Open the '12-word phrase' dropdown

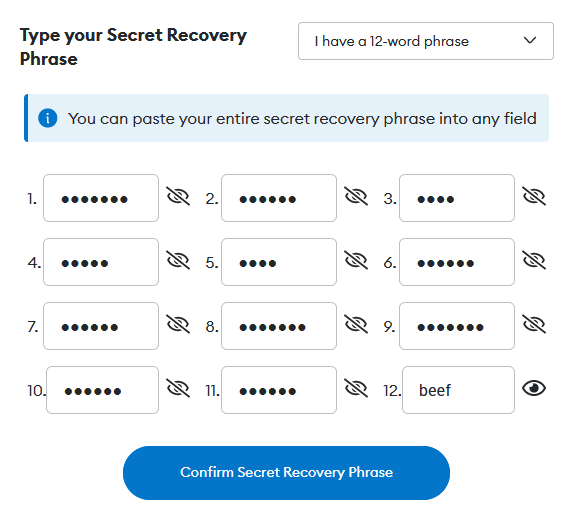(426, 41)
